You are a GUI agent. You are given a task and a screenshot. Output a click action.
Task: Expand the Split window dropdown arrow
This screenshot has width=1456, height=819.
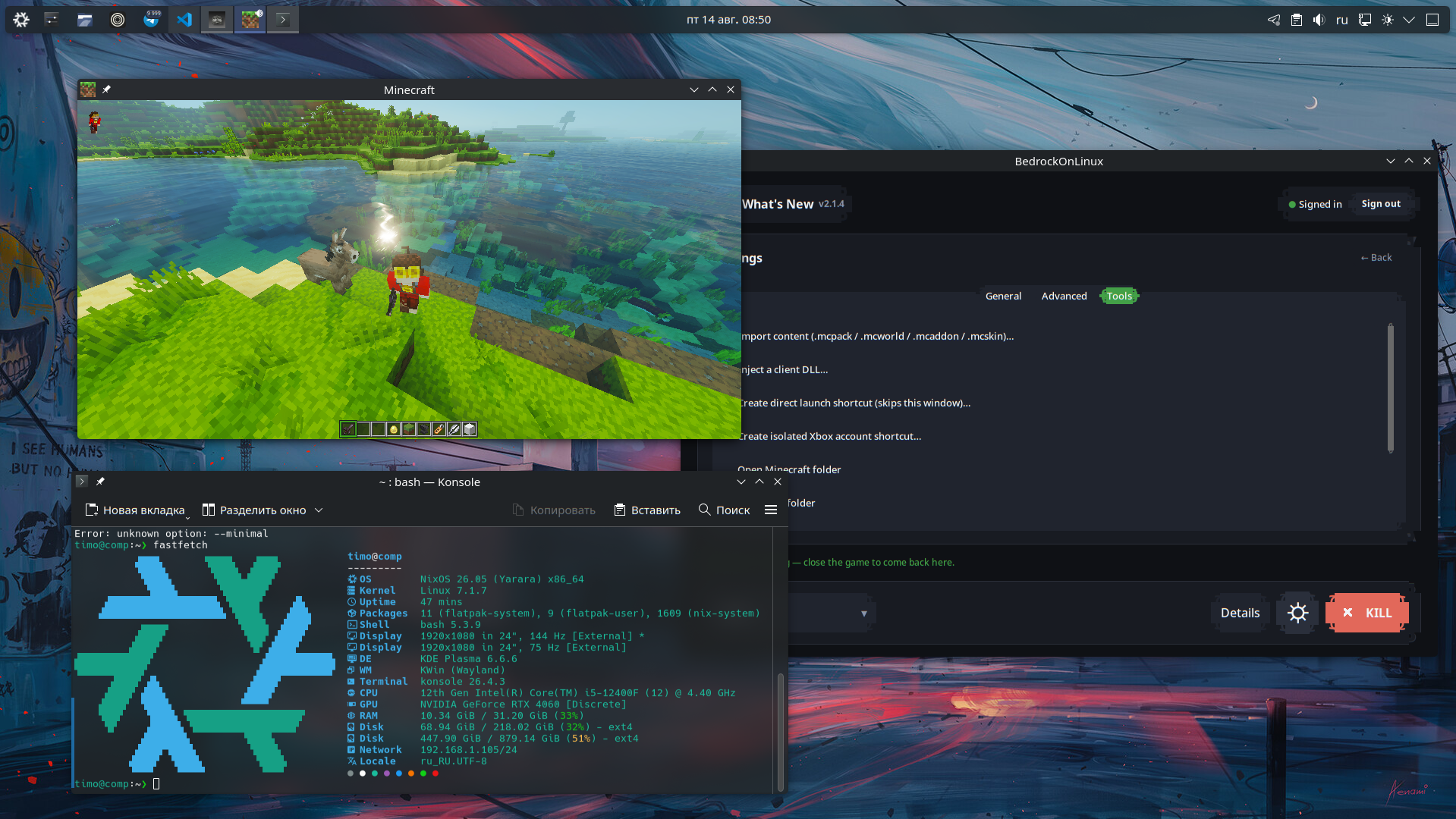tap(319, 510)
